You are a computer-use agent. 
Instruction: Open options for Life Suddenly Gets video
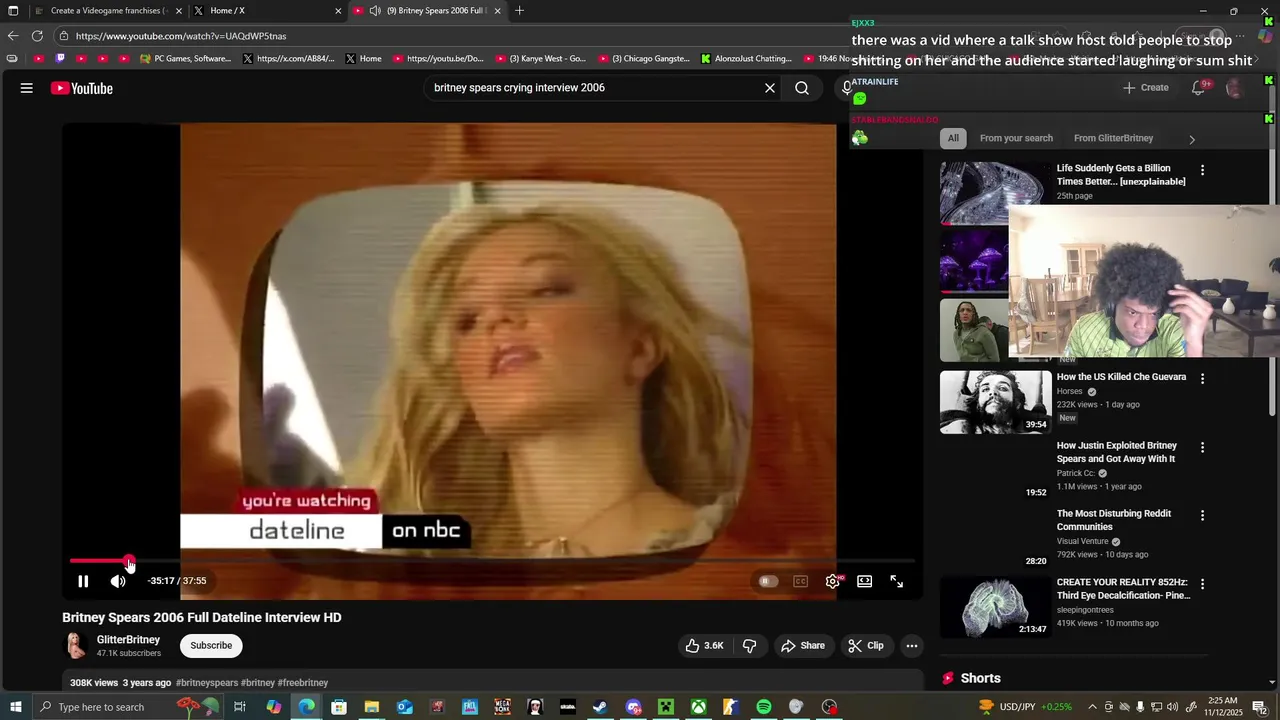[1202, 170]
